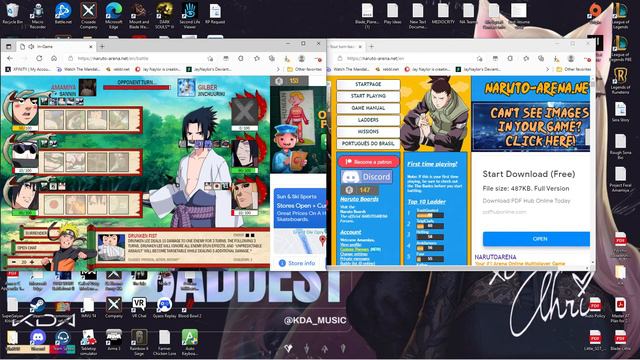Click the tab actions icon in In-Game browser
Viewport: 640px width, 360px height.
(9, 47)
